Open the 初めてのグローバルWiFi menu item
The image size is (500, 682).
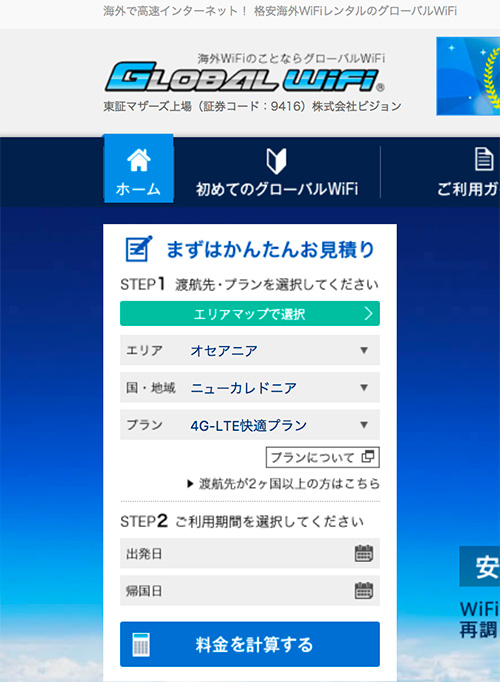[x=277, y=172]
